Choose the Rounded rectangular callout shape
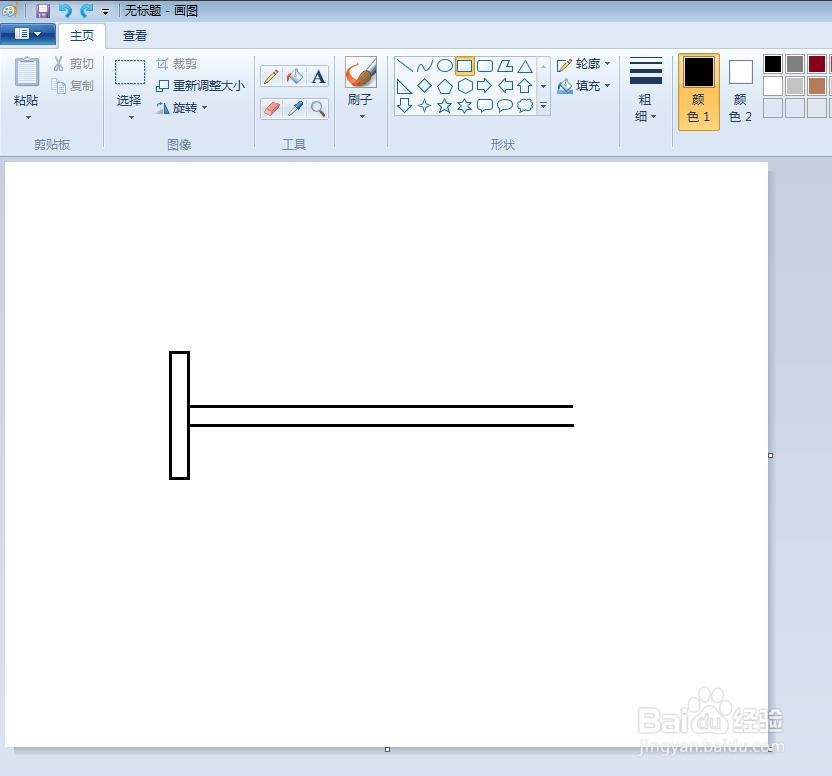Viewport: 832px width, 776px height. pos(484,106)
